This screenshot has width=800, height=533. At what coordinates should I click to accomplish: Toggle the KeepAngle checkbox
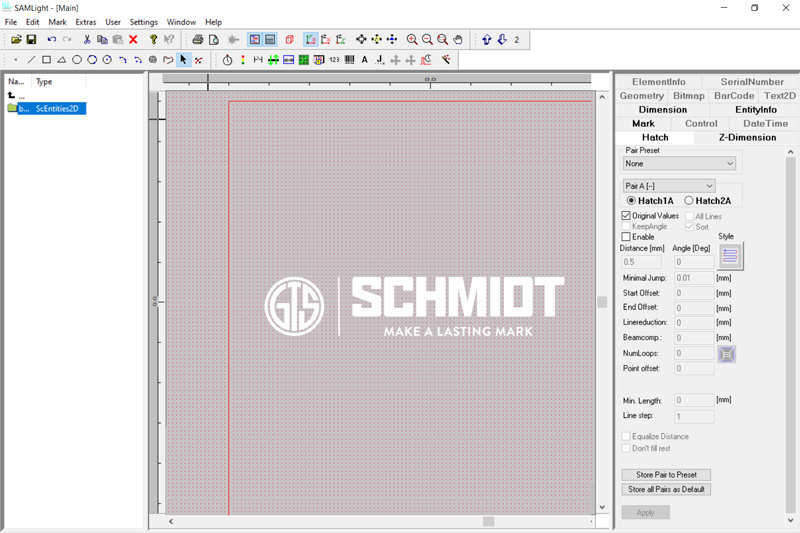pos(626,226)
